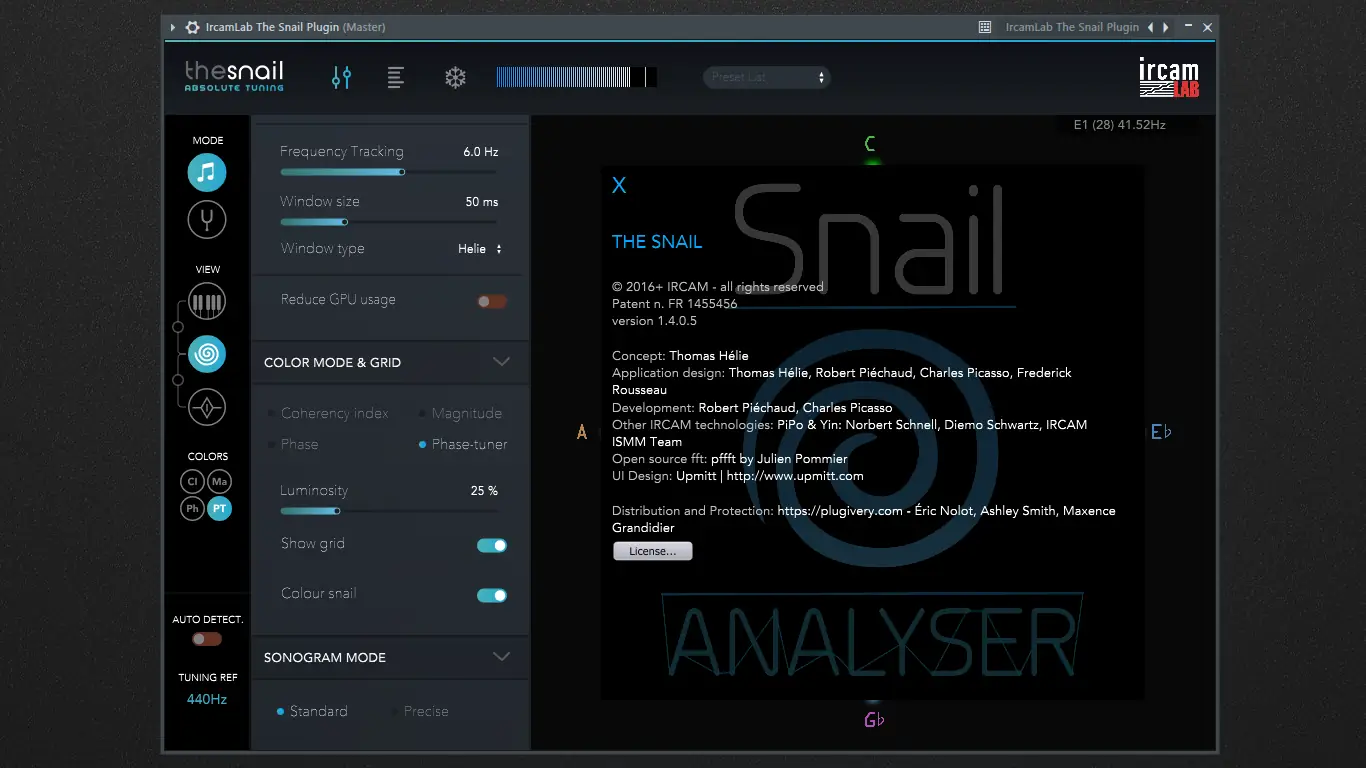Select the Magnitude radio option

coord(460,413)
